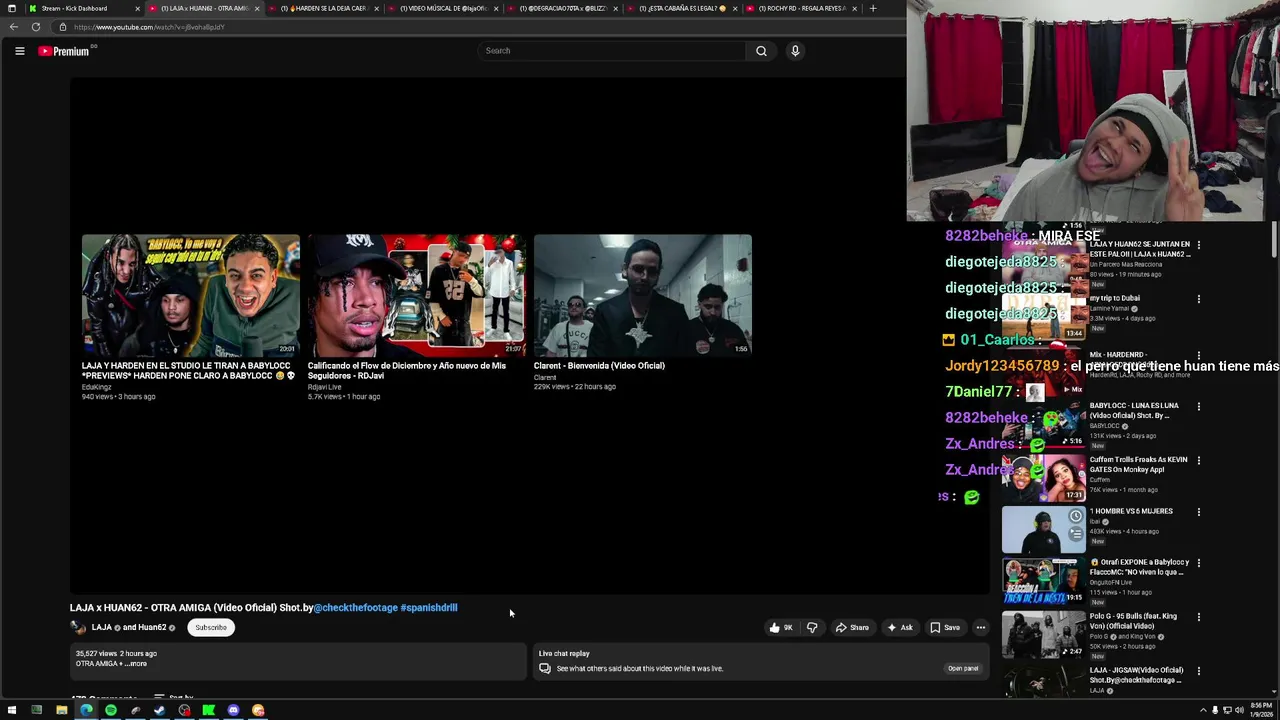Start voice search with the microphone icon
Screen dimensions: 1280x720
(x=795, y=51)
